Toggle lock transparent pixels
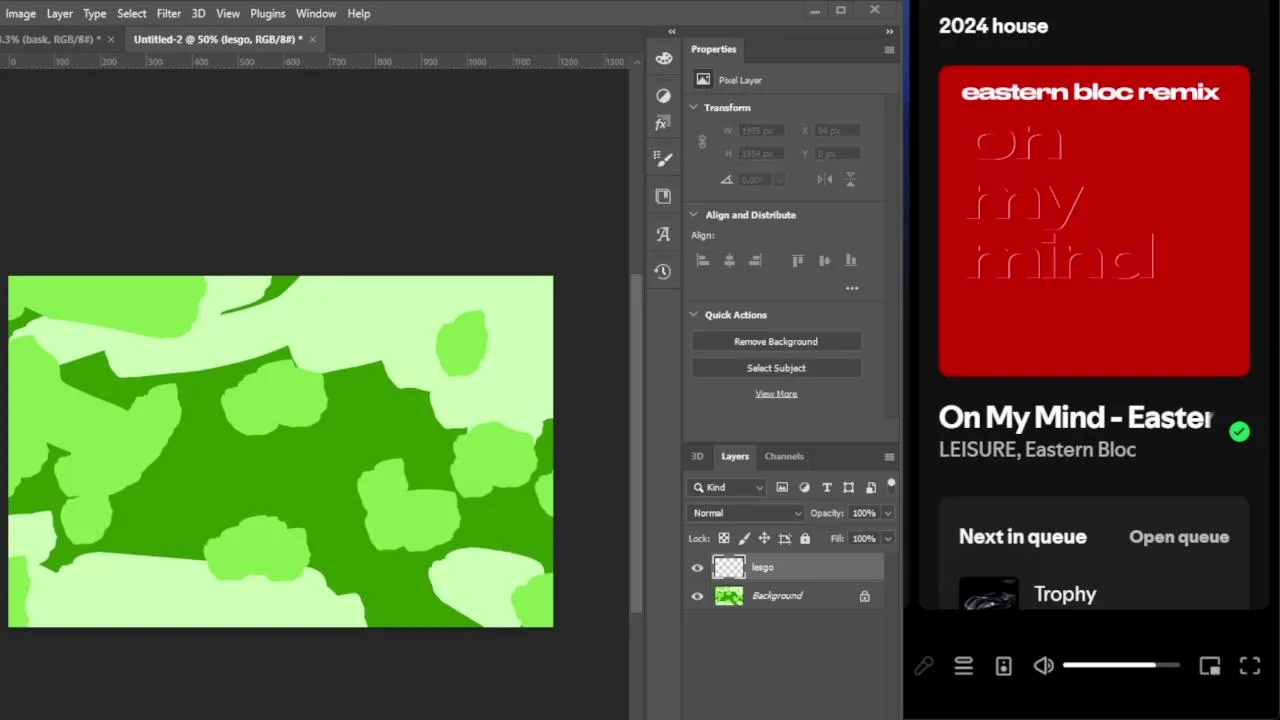Screen dimensions: 1280x720 [724, 538]
